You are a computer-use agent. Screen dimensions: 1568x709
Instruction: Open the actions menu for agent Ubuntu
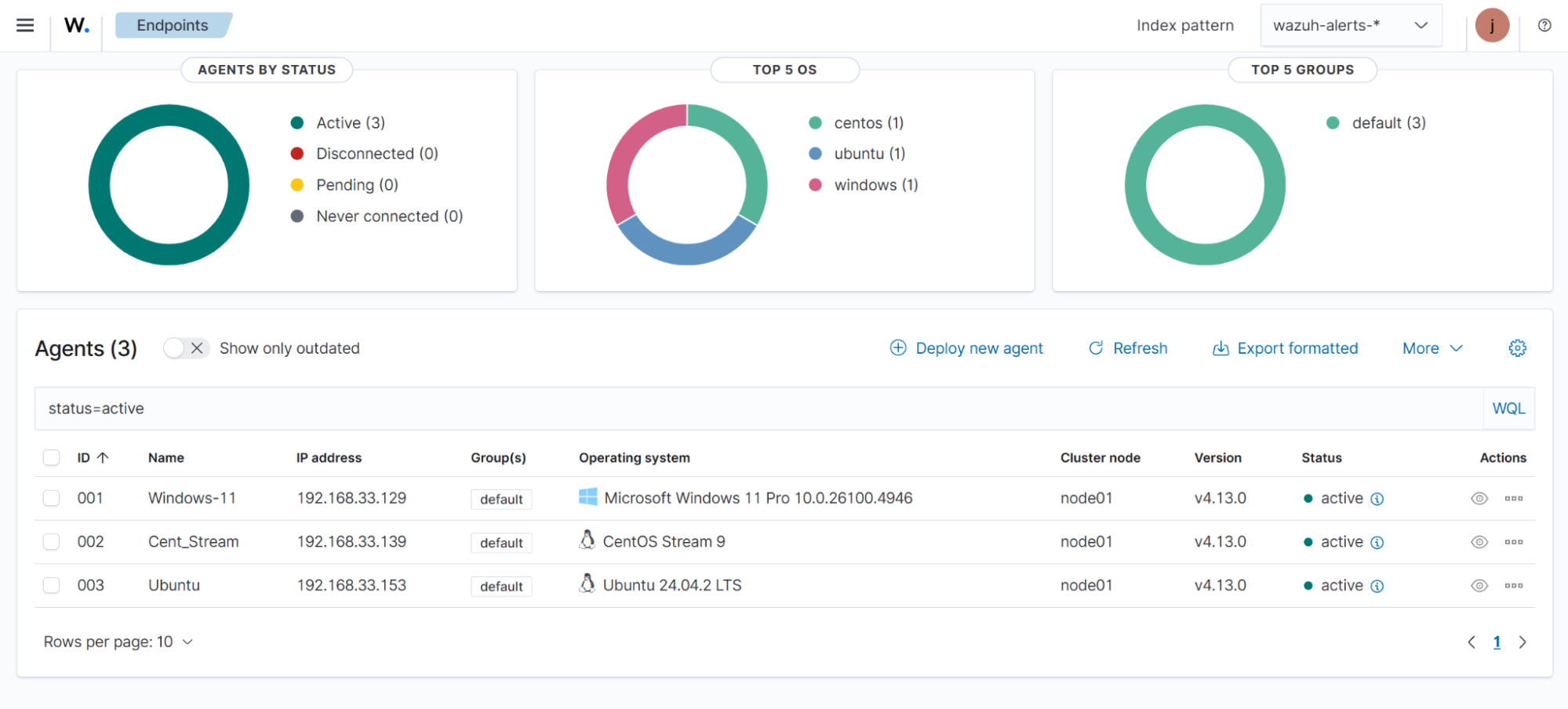[x=1514, y=585]
